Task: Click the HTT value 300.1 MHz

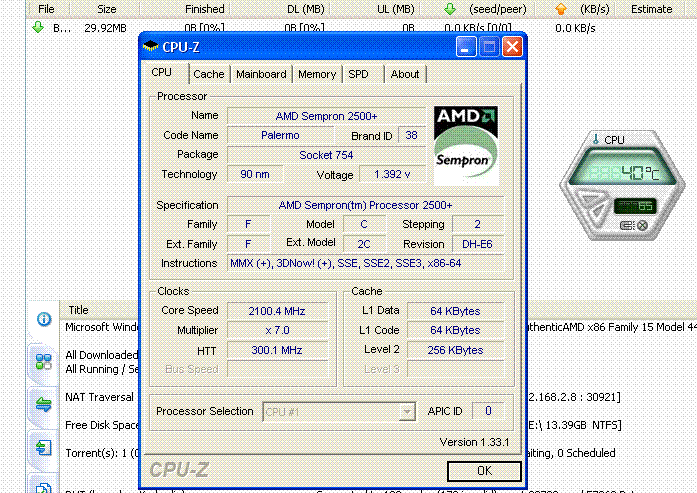Action: coord(277,350)
